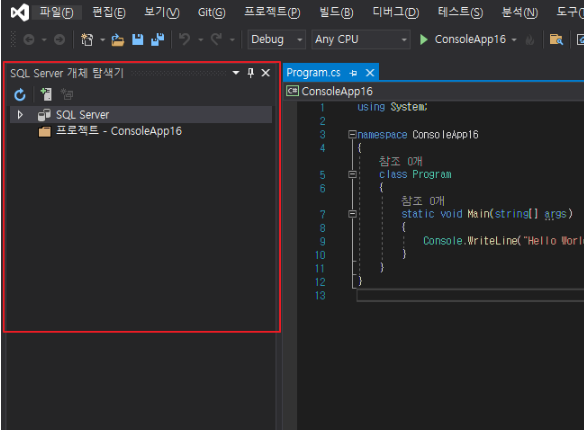Screen dimensions: 584x430
Task: Click line number 13 in editor
Action: point(320,296)
